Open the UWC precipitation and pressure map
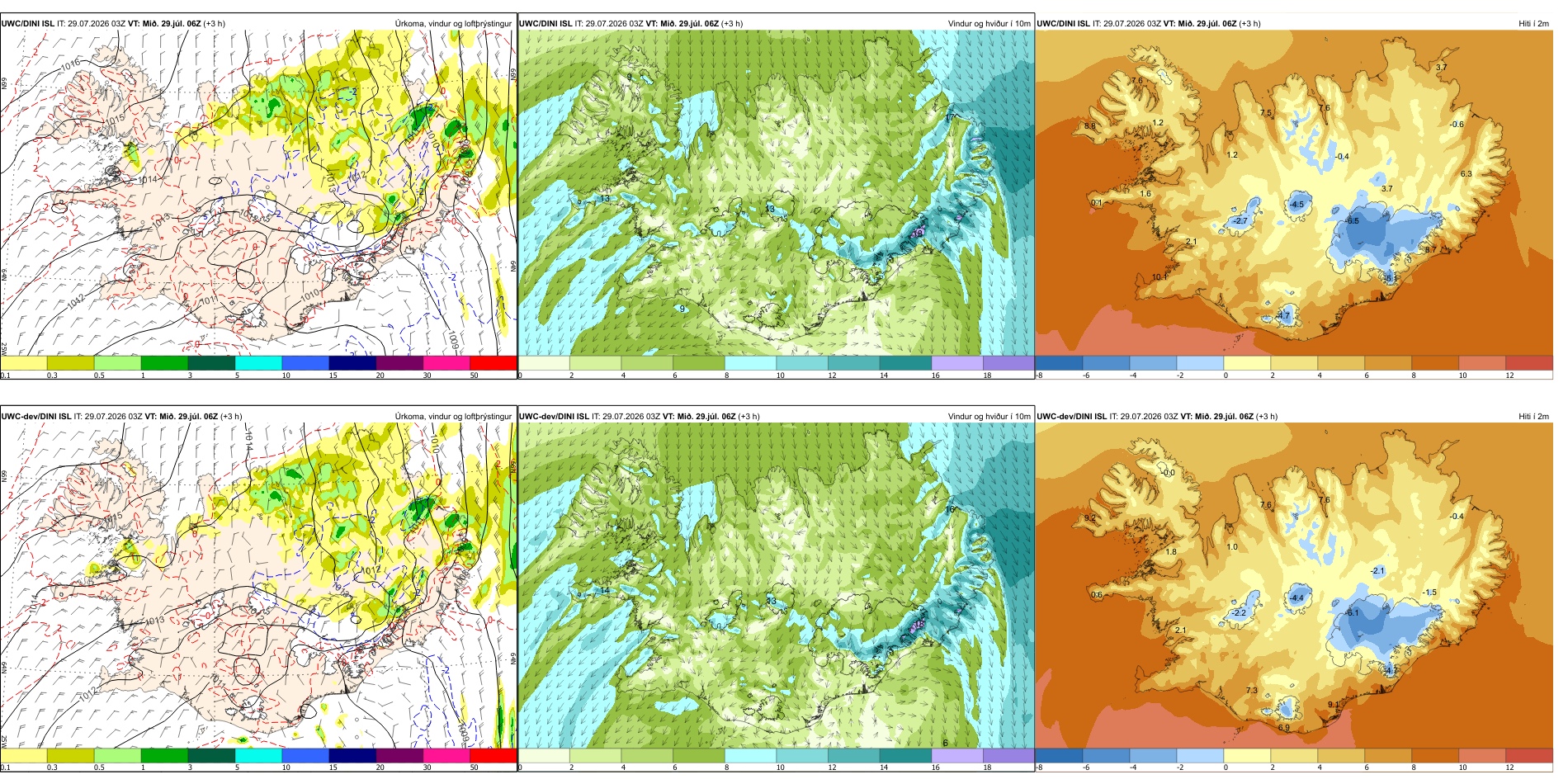This screenshot has width=1568, height=784. point(258,193)
